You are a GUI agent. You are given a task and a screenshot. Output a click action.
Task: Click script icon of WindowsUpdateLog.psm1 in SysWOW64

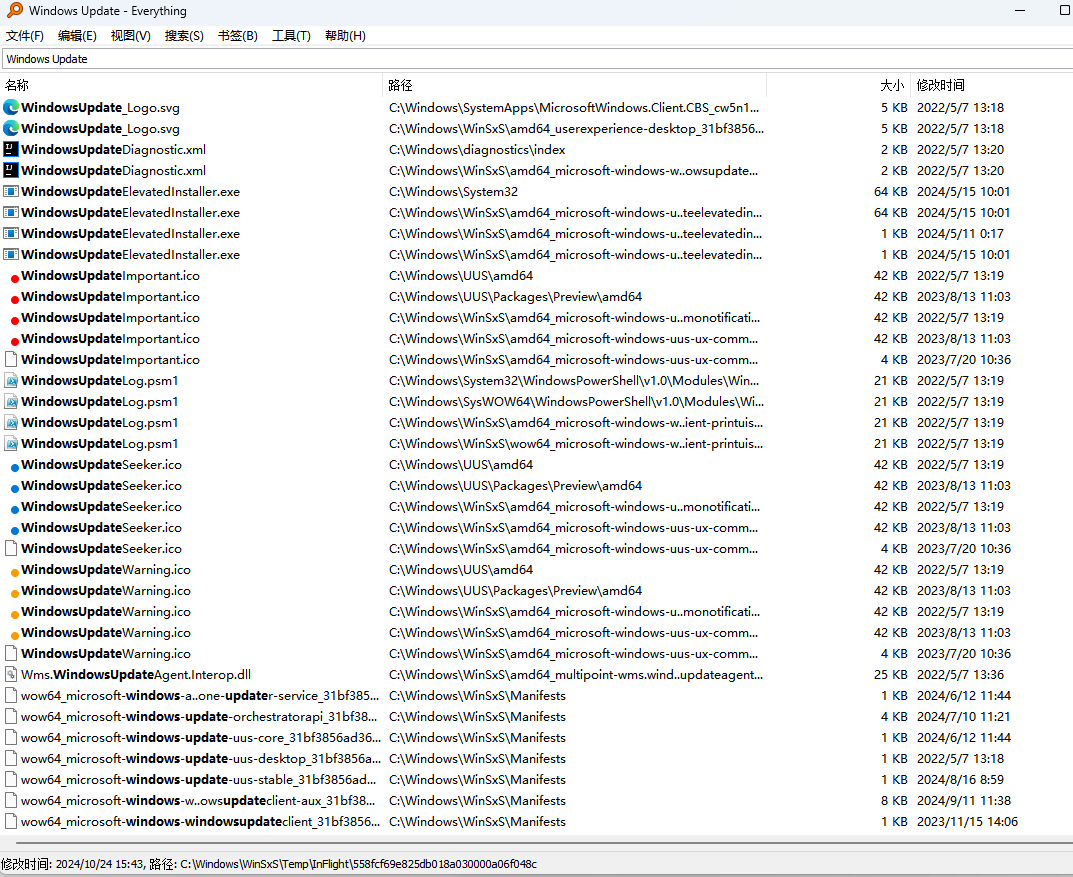11,402
